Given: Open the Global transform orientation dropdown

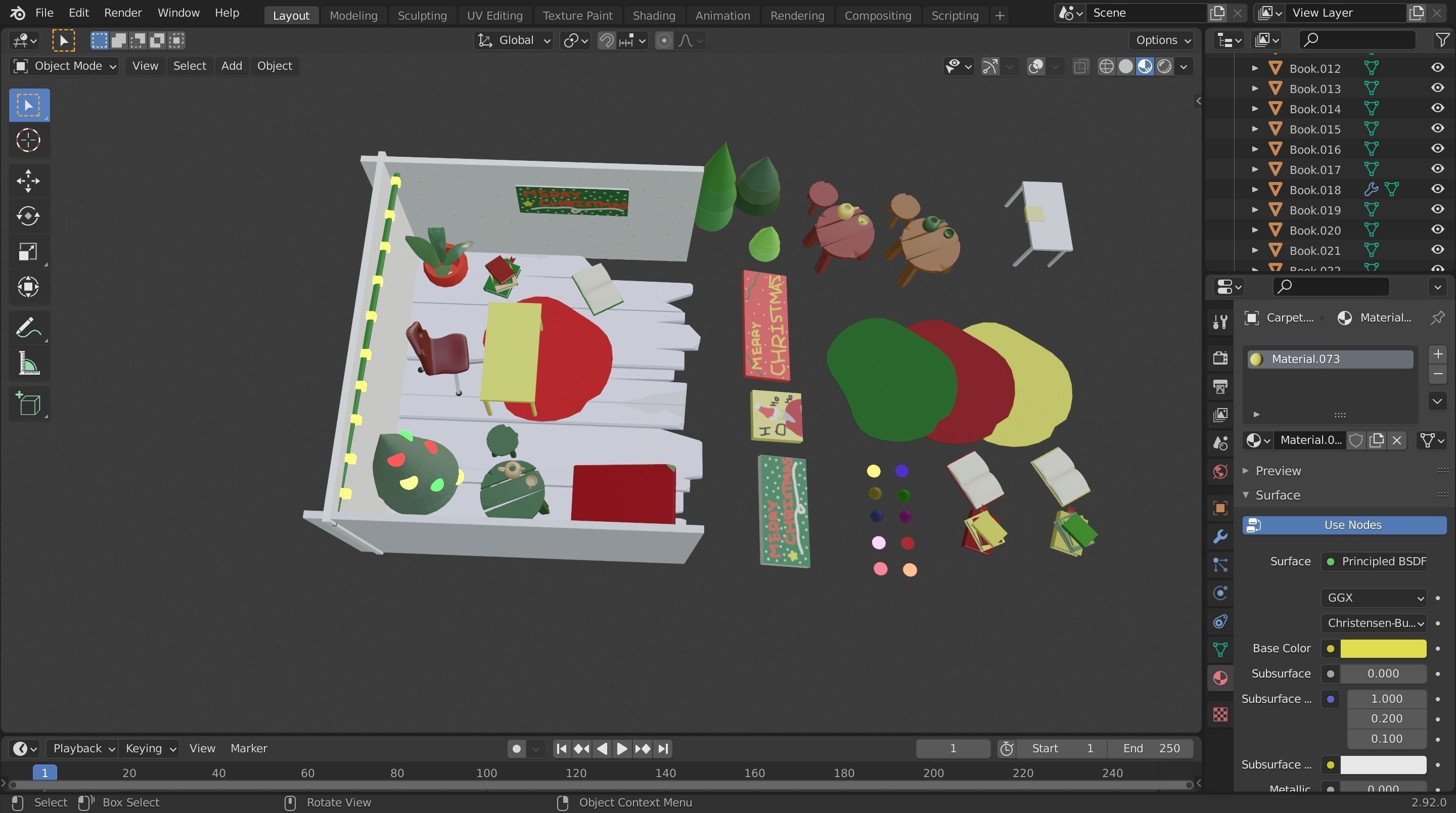Looking at the screenshot, I should point(513,40).
